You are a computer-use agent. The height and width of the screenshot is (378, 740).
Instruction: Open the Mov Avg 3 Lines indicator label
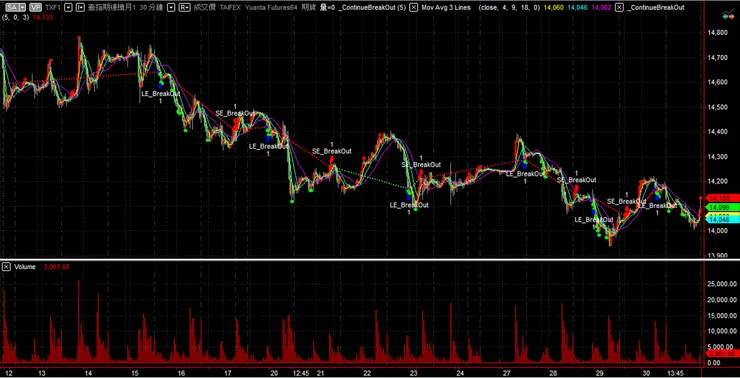point(446,8)
